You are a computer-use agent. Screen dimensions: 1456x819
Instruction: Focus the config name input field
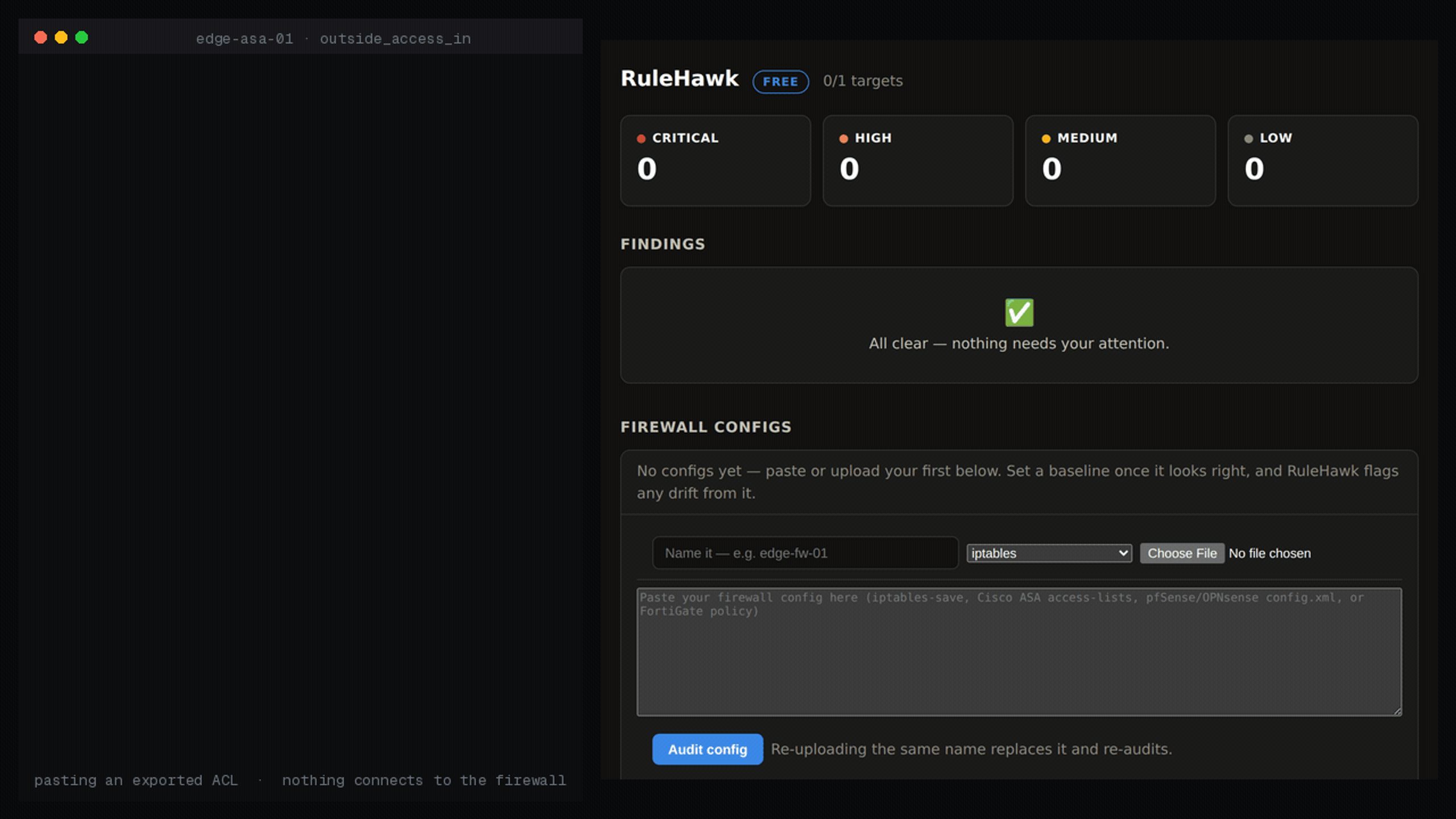point(805,553)
